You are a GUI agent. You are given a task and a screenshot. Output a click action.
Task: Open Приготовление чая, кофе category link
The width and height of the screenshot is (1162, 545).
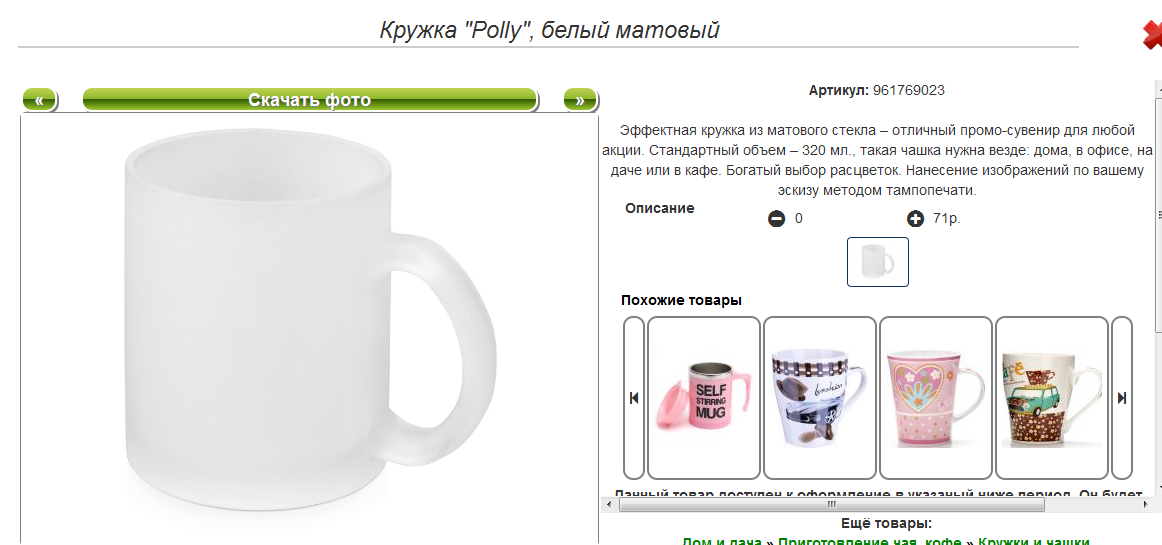pyautogui.click(x=870, y=541)
